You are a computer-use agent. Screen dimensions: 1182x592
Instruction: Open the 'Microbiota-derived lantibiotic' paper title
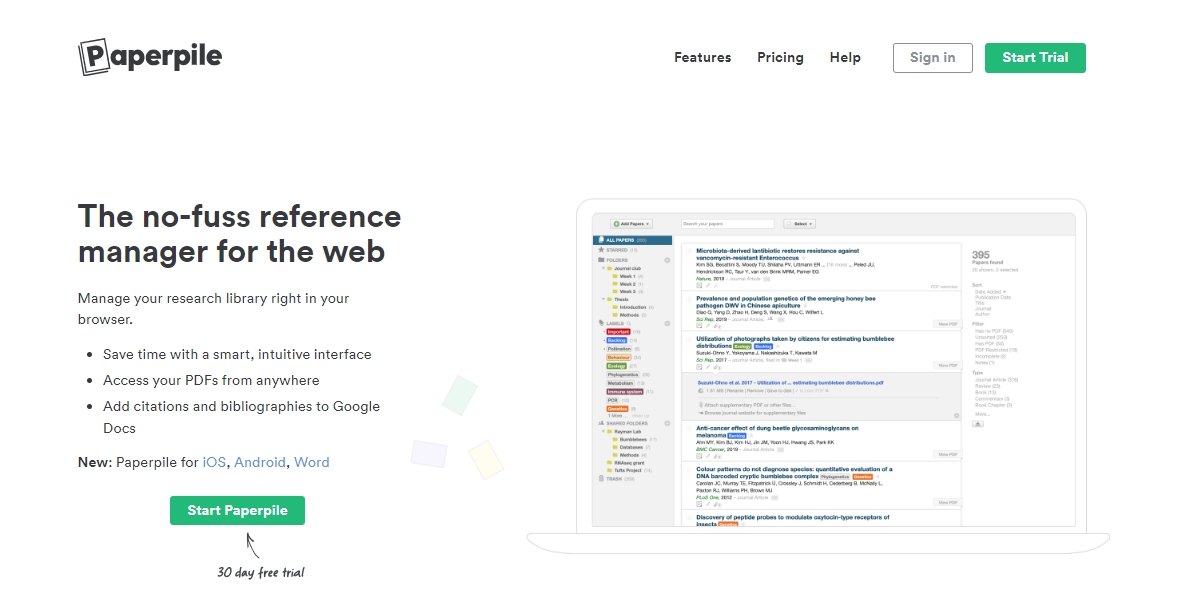pyautogui.click(x=777, y=254)
